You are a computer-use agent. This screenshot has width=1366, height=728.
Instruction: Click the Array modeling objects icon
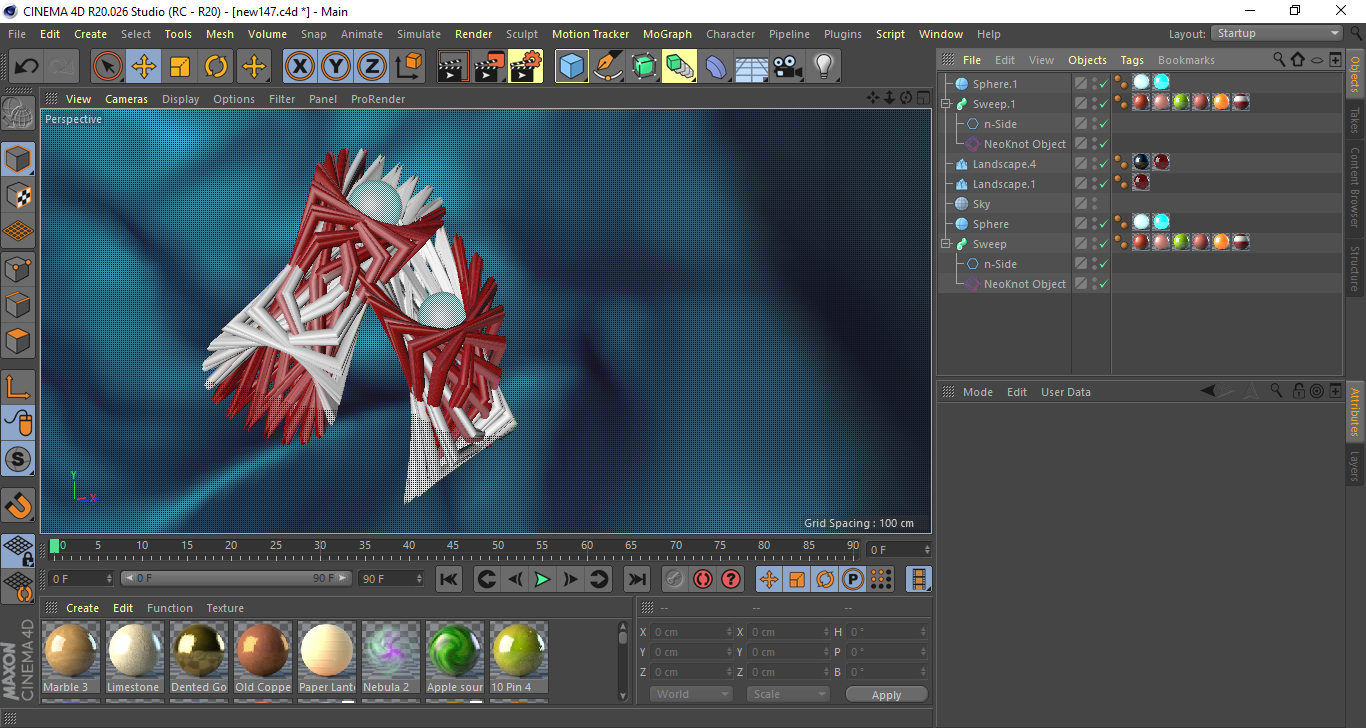click(680, 67)
